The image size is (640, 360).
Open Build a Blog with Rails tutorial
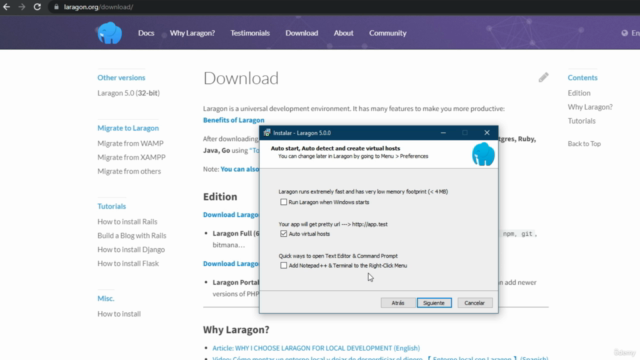click(132, 236)
